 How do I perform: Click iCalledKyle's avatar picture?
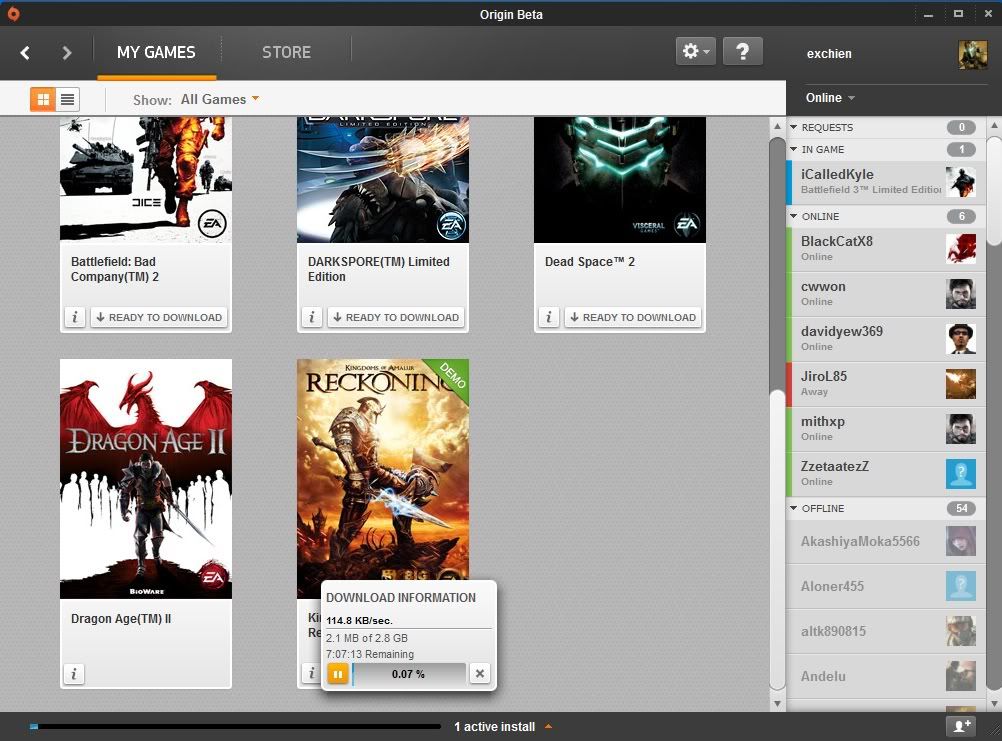click(x=961, y=182)
